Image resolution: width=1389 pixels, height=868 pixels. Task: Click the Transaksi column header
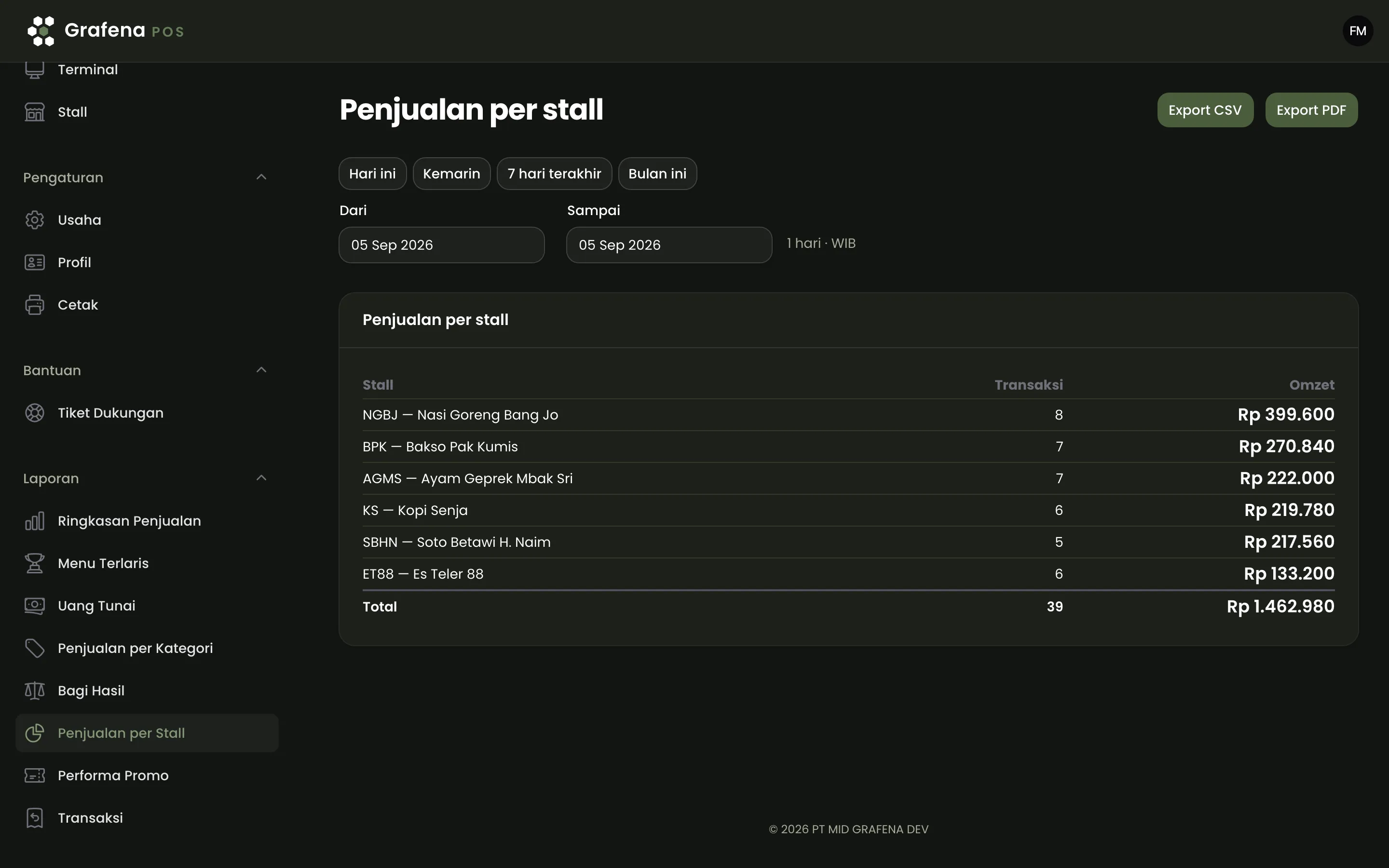tap(1029, 385)
